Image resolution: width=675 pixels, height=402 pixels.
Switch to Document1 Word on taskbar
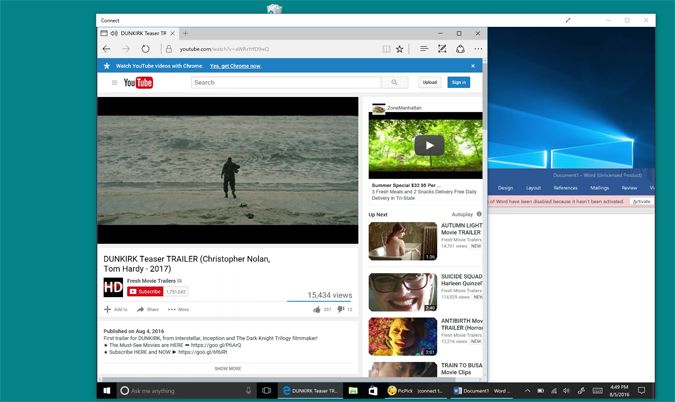[x=482, y=391]
